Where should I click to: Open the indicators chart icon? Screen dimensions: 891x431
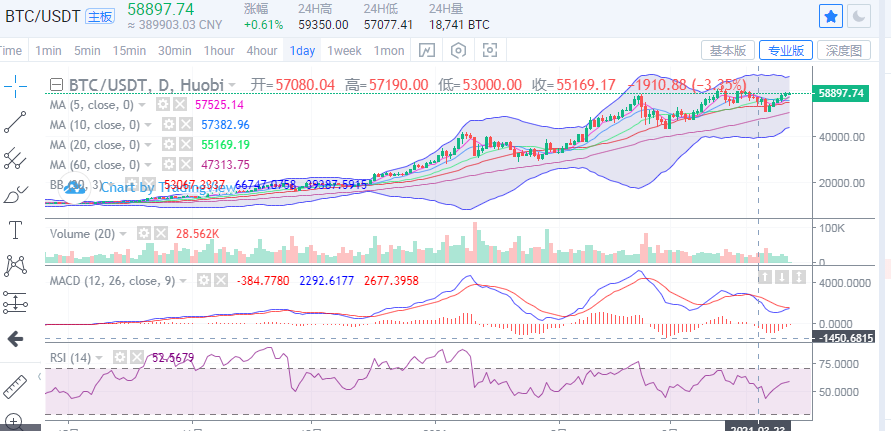tap(427, 51)
